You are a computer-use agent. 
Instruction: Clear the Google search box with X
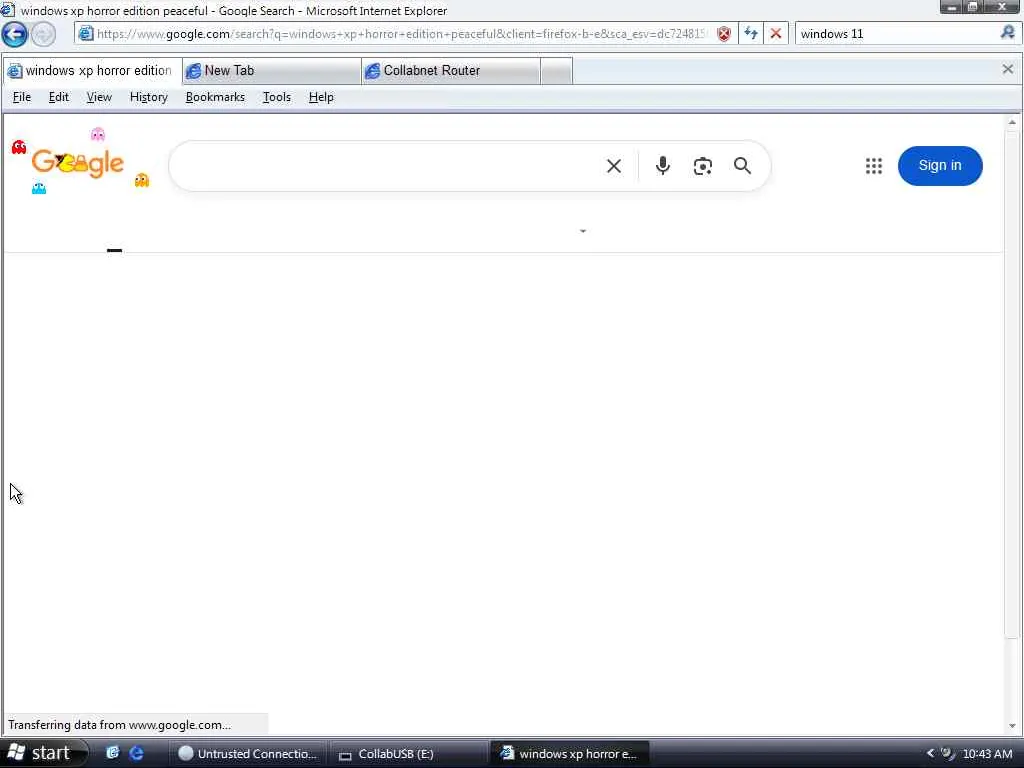614,166
